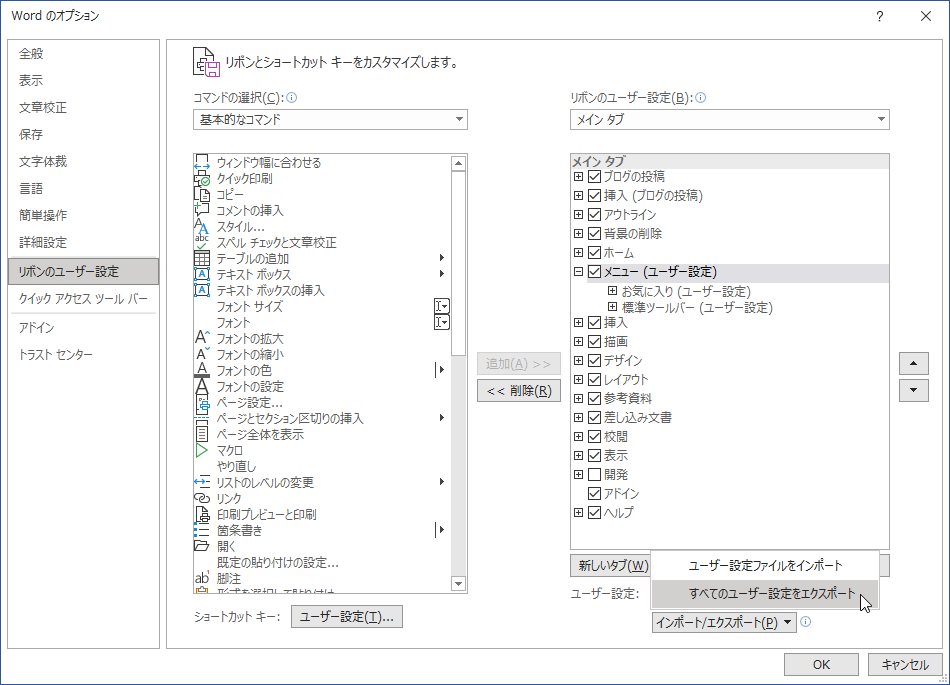This screenshot has height=685, width=950.
Task: Expand the 標準ツールバー (ユーザー設定) group
Action: [613, 307]
